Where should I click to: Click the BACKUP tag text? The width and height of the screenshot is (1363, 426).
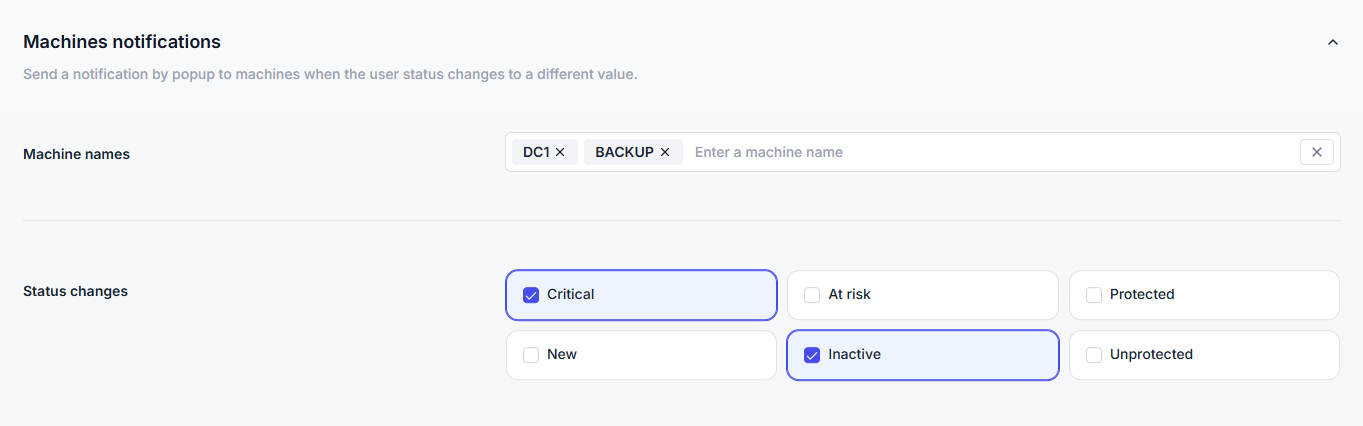624,152
